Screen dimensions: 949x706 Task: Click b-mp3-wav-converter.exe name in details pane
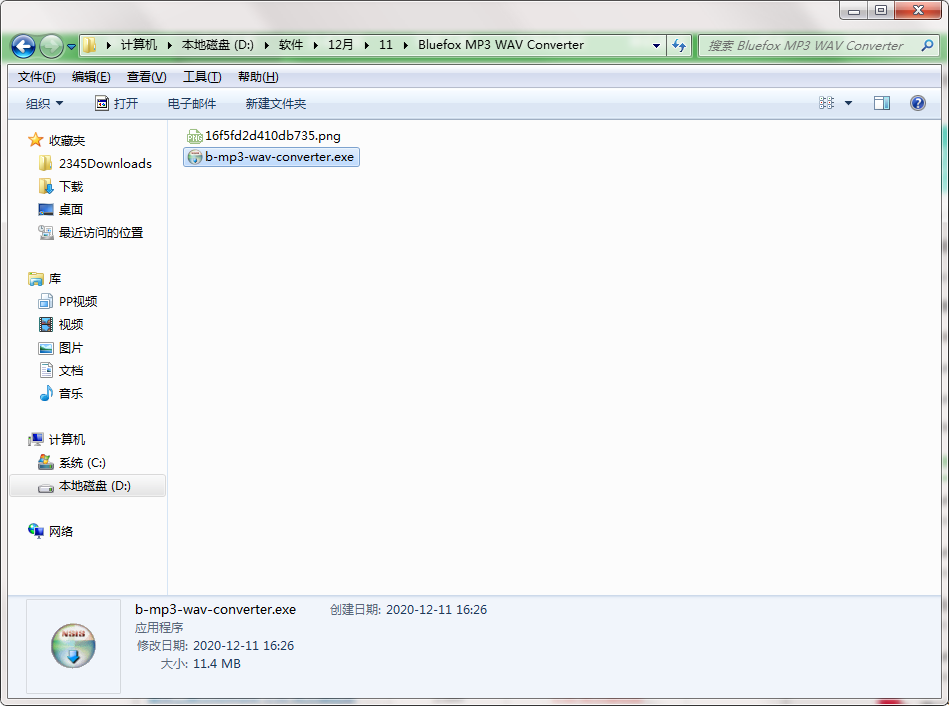[215, 610]
